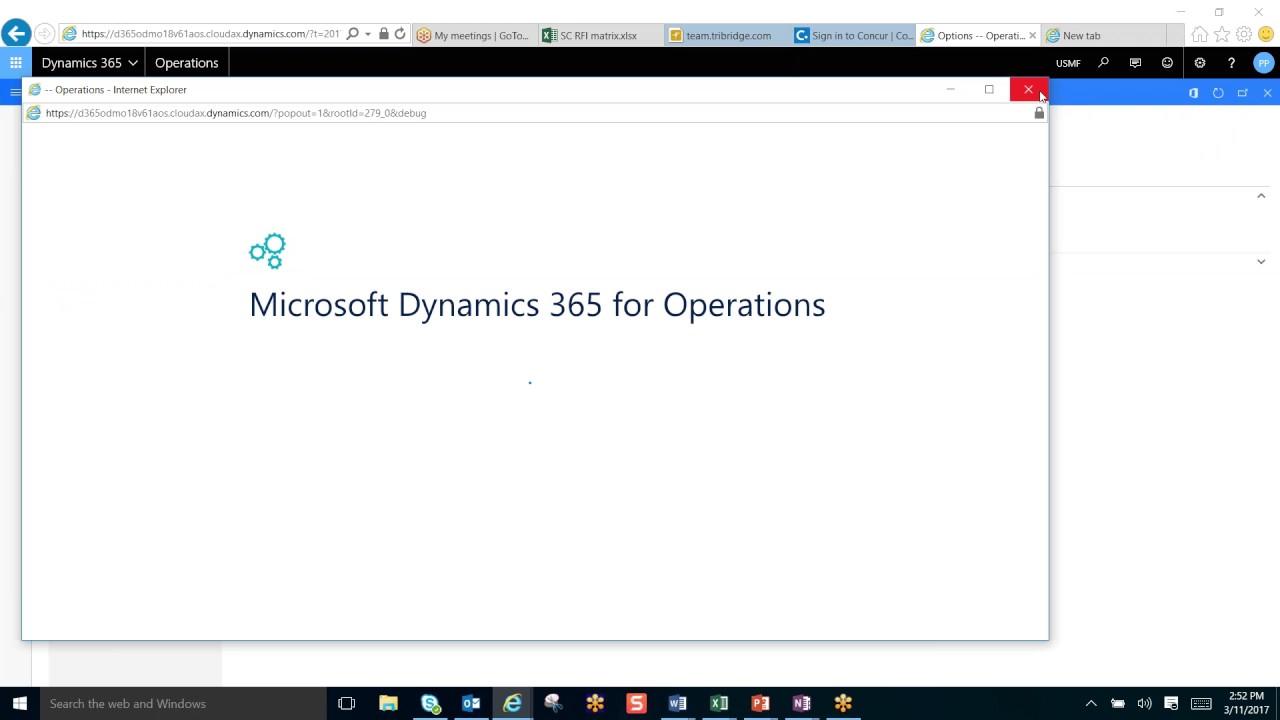Open the browser favorites star icon
This screenshot has width=1280, height=720.
tap(1221, 35)
